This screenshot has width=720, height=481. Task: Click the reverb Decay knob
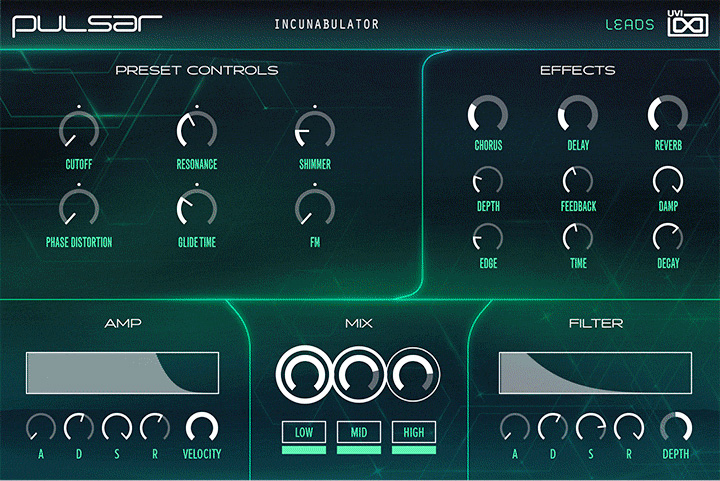[668, 237]
